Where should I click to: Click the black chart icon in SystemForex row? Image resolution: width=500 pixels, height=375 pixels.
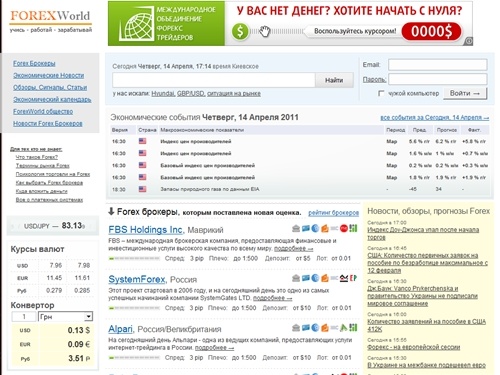coord(344,278)
